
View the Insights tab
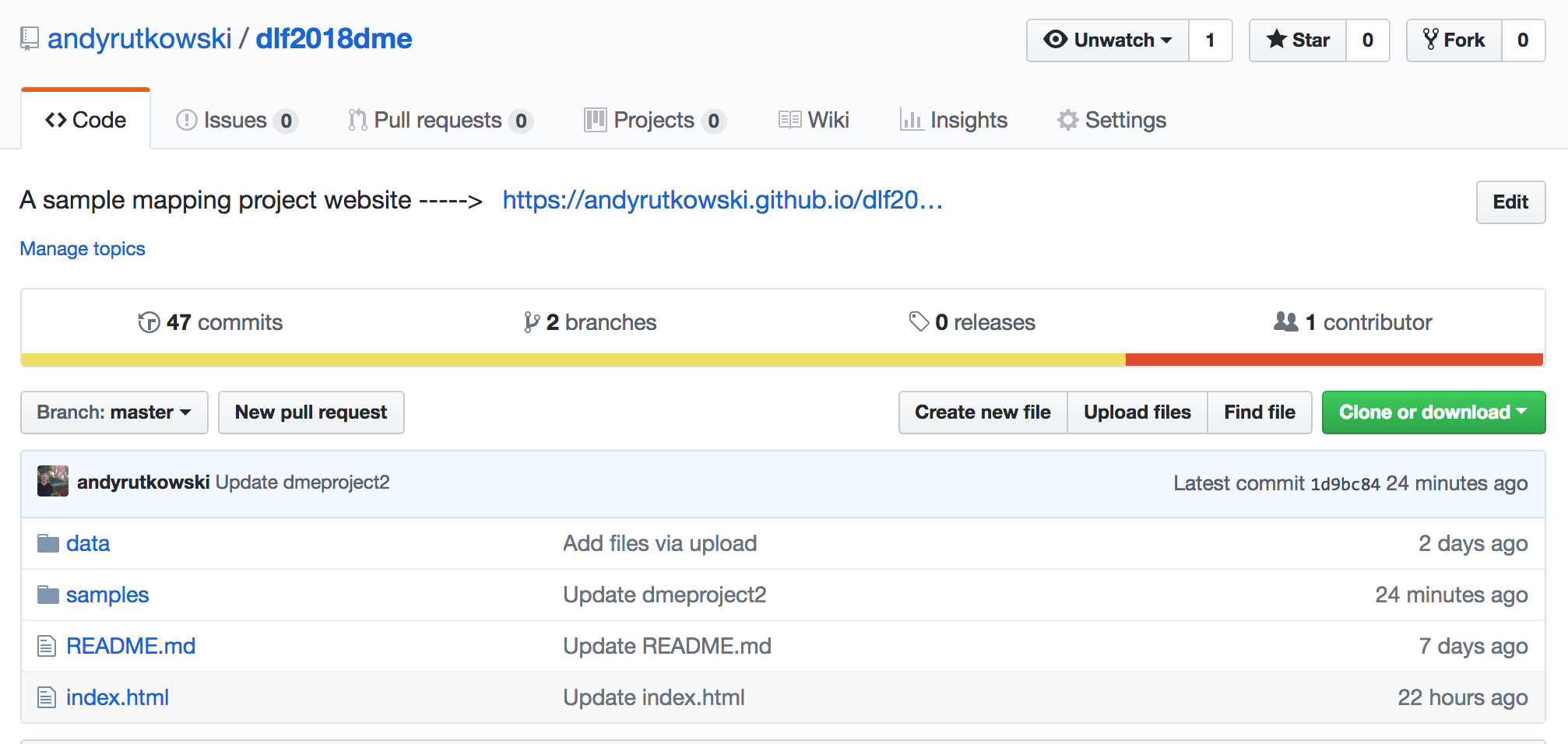pos(954,120)
